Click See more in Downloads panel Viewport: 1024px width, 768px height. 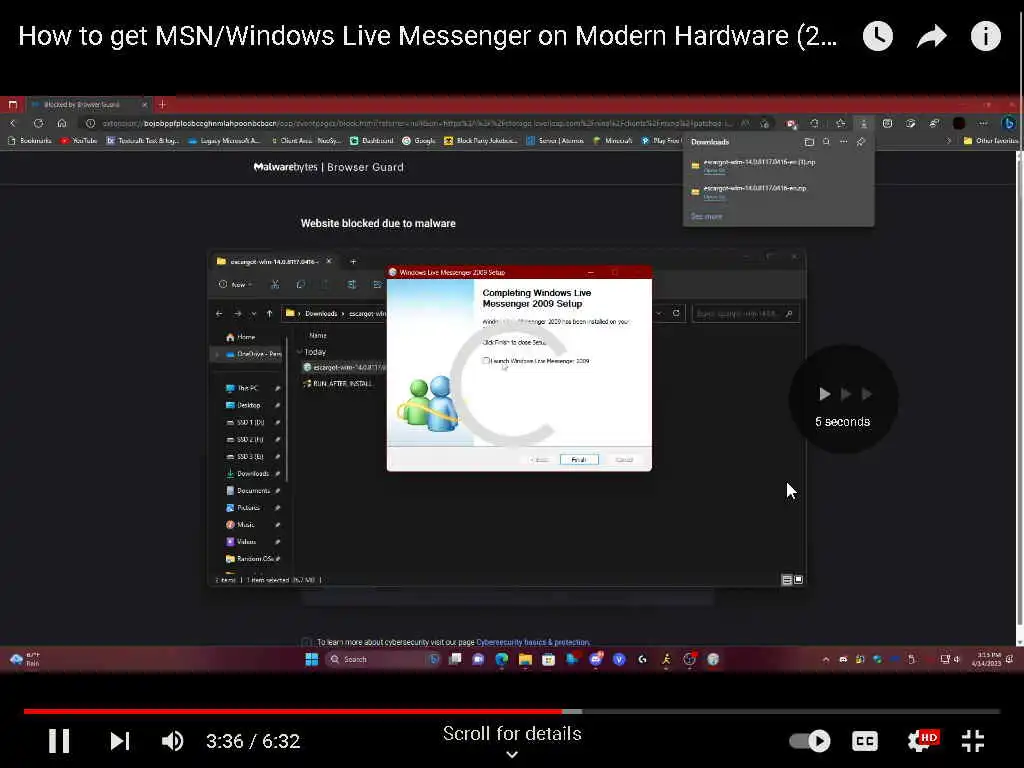click(706, 216)
